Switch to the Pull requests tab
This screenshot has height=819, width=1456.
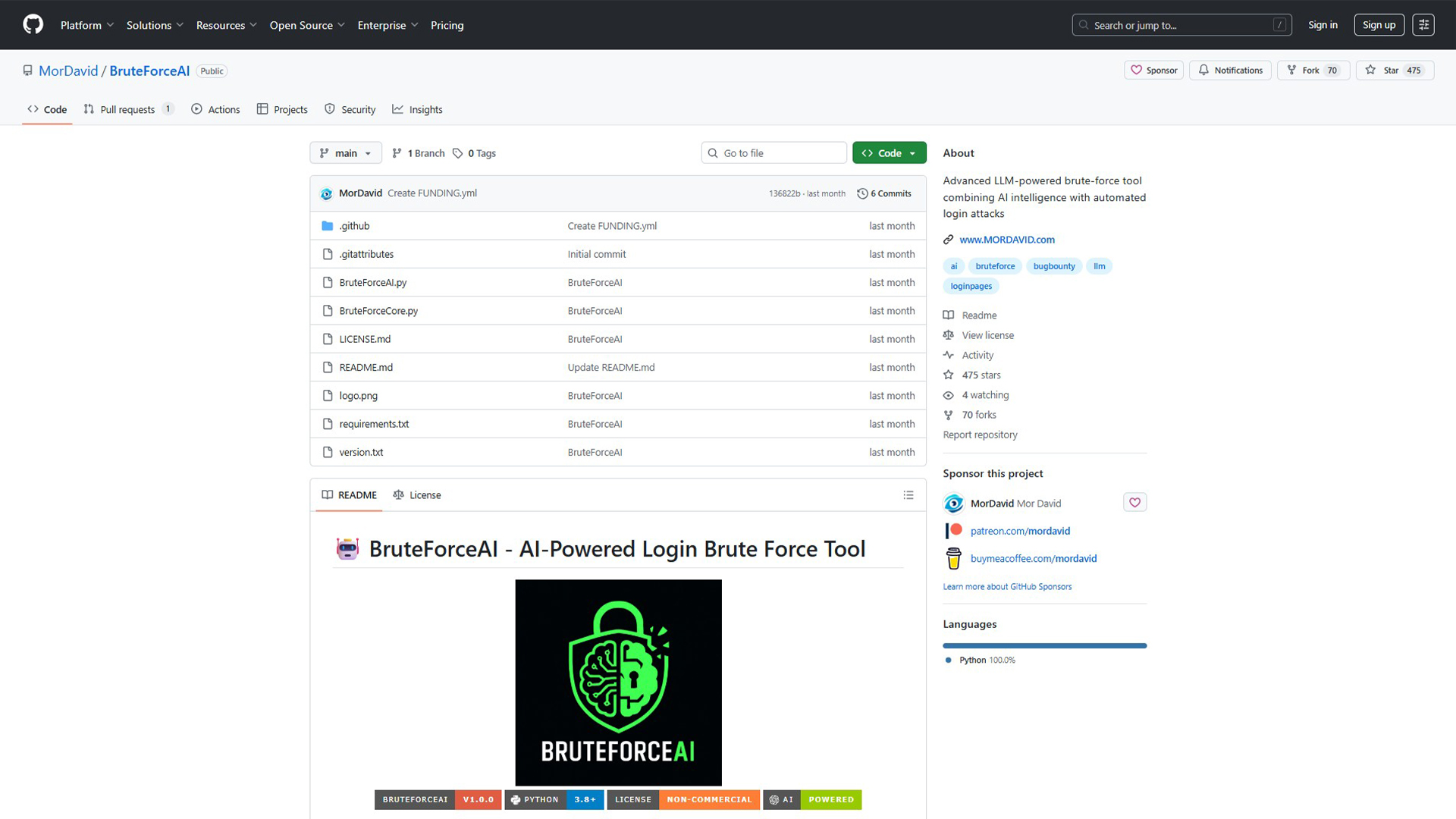tap(128, 108)
